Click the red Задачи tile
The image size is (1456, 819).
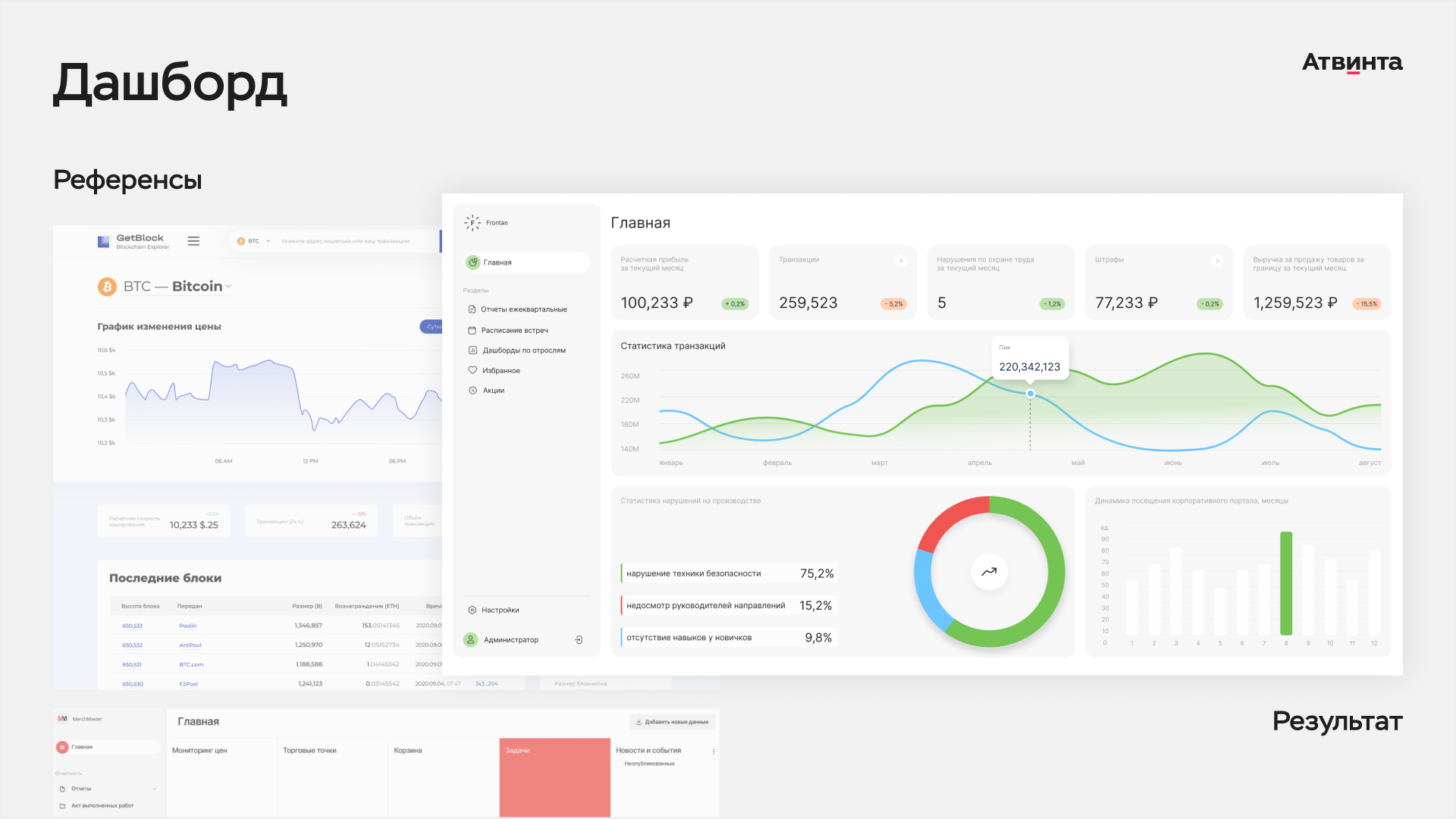pyautogui.click(x=554, y=777)
